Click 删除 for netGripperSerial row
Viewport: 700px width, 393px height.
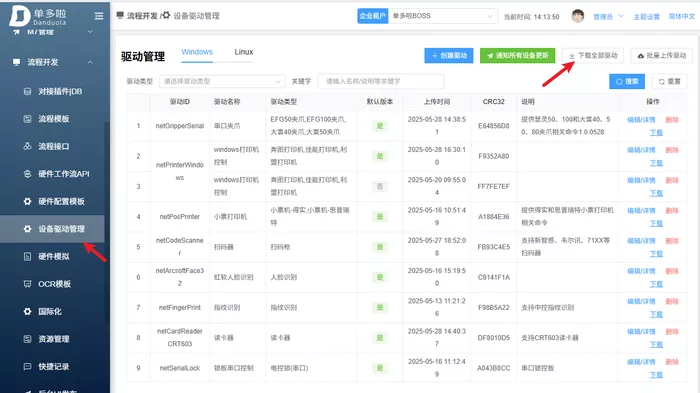pyautogui.click(x=671, y=120)
